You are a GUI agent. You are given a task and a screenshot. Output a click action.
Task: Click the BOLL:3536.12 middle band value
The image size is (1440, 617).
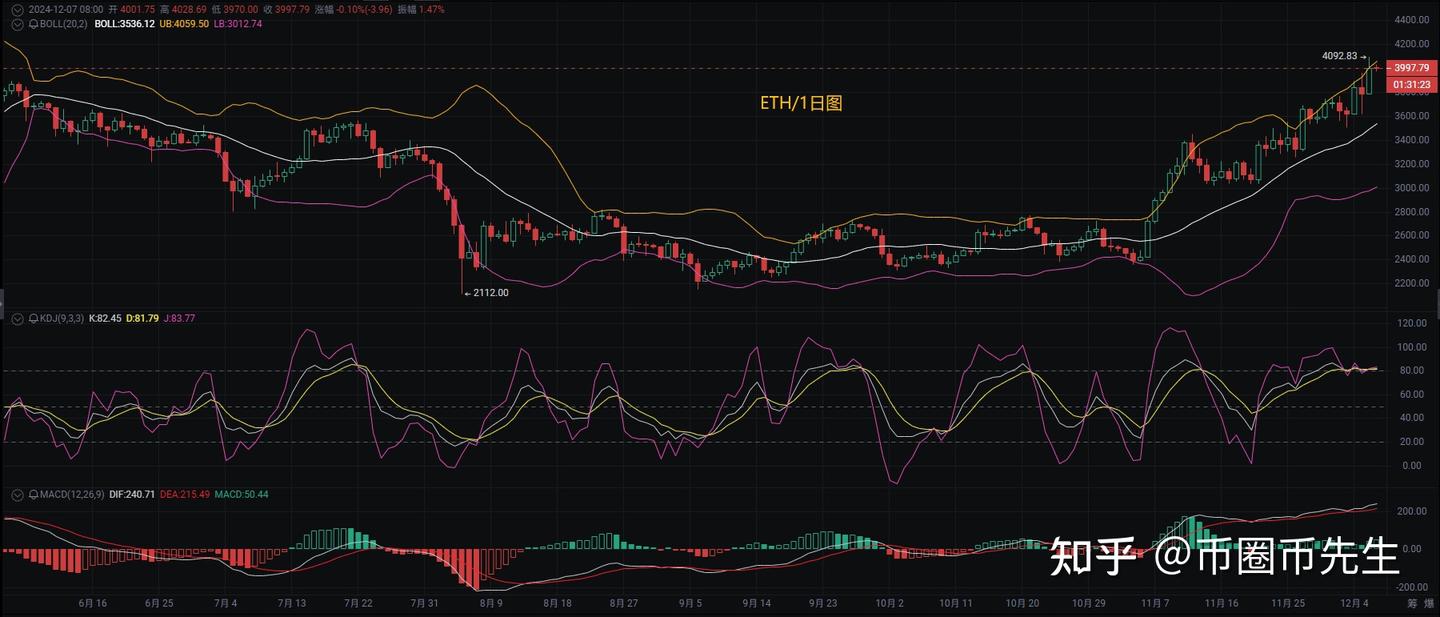(125, 23)
